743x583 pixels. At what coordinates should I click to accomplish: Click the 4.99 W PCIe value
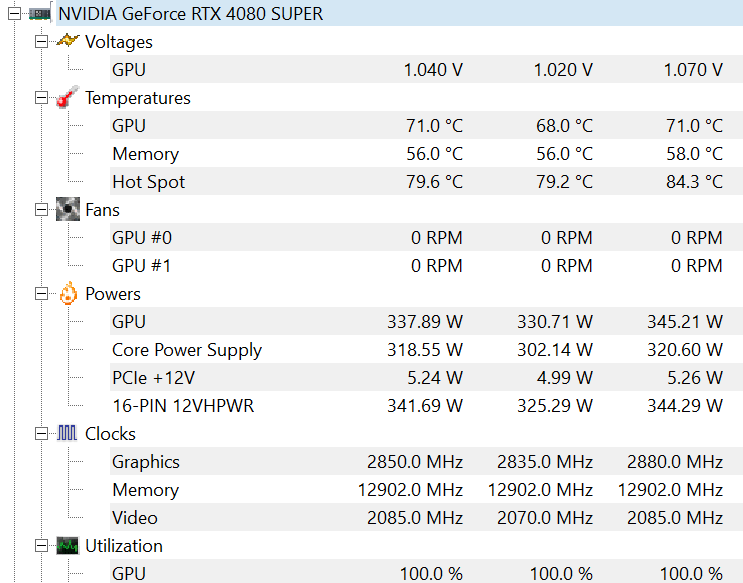(x=565, y=377)
